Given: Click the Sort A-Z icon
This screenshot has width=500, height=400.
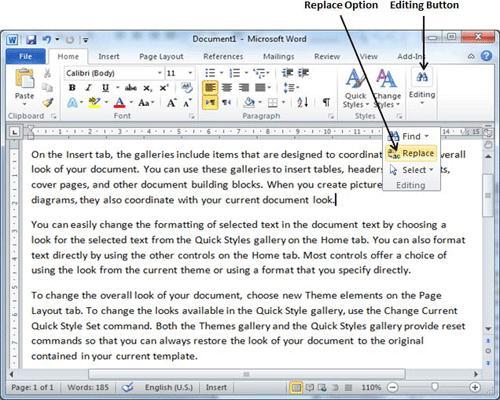Looking at the screenshot, I should point(303,102).
